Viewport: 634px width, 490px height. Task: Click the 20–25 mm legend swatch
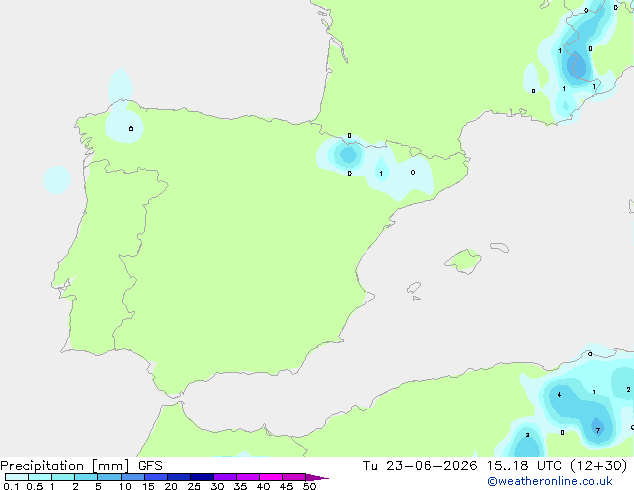tap(179, 477)
